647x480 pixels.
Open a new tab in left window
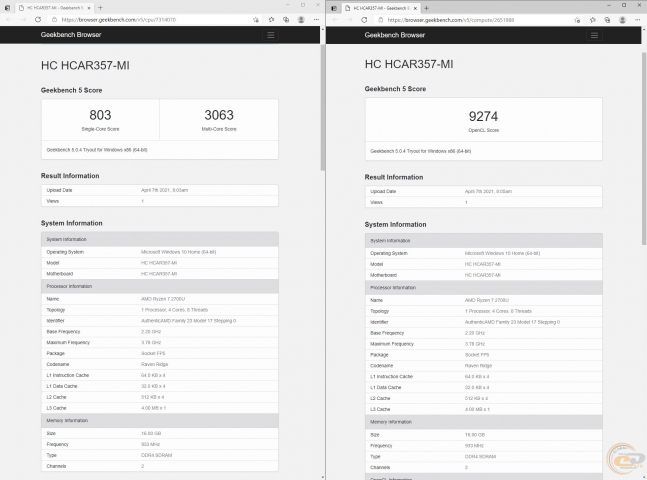point(100,7)
